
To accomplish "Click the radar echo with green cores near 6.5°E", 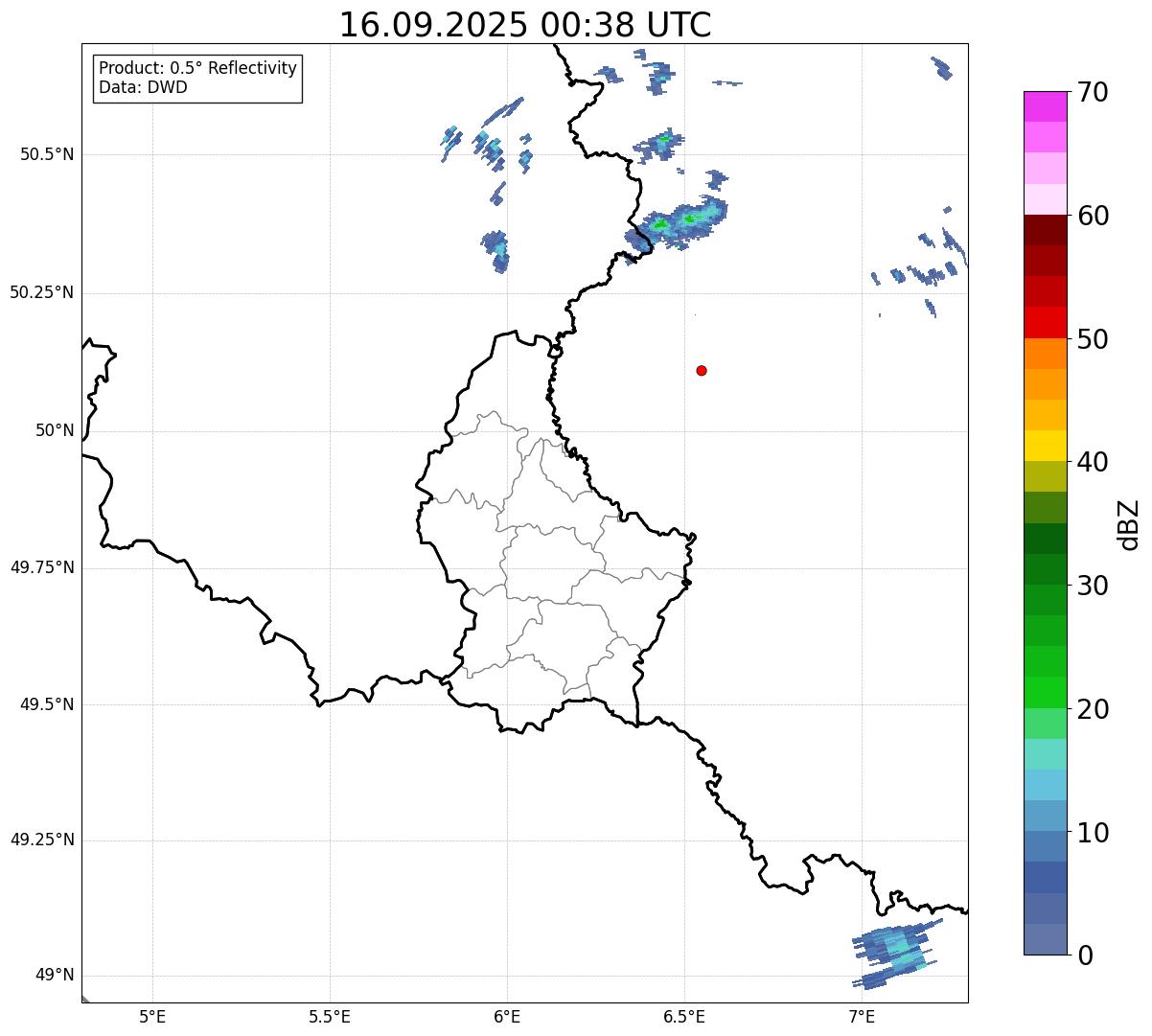I will coord(677,226).
